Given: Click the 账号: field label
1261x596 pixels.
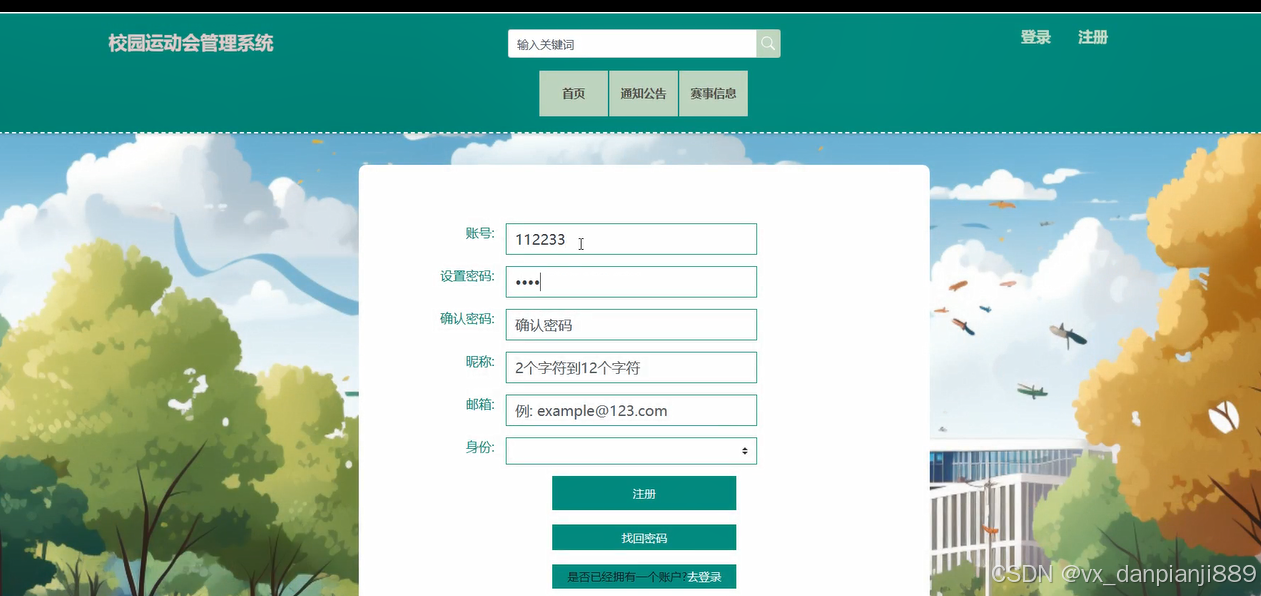Looking at the screenshot, I should point(479,233).
